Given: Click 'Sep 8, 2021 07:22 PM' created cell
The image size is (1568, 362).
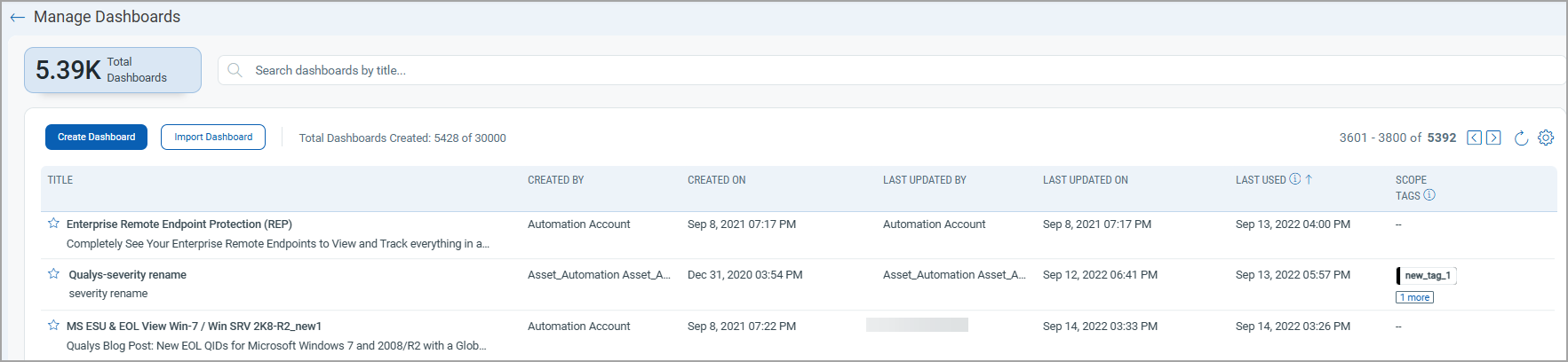Looking at the screenshot, I should [742, 327].
